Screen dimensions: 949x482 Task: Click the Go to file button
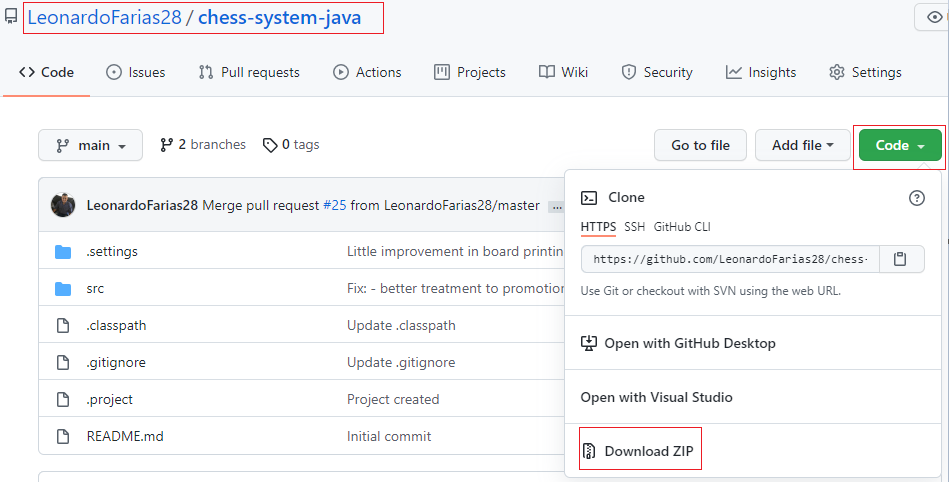tap(700, 145)
